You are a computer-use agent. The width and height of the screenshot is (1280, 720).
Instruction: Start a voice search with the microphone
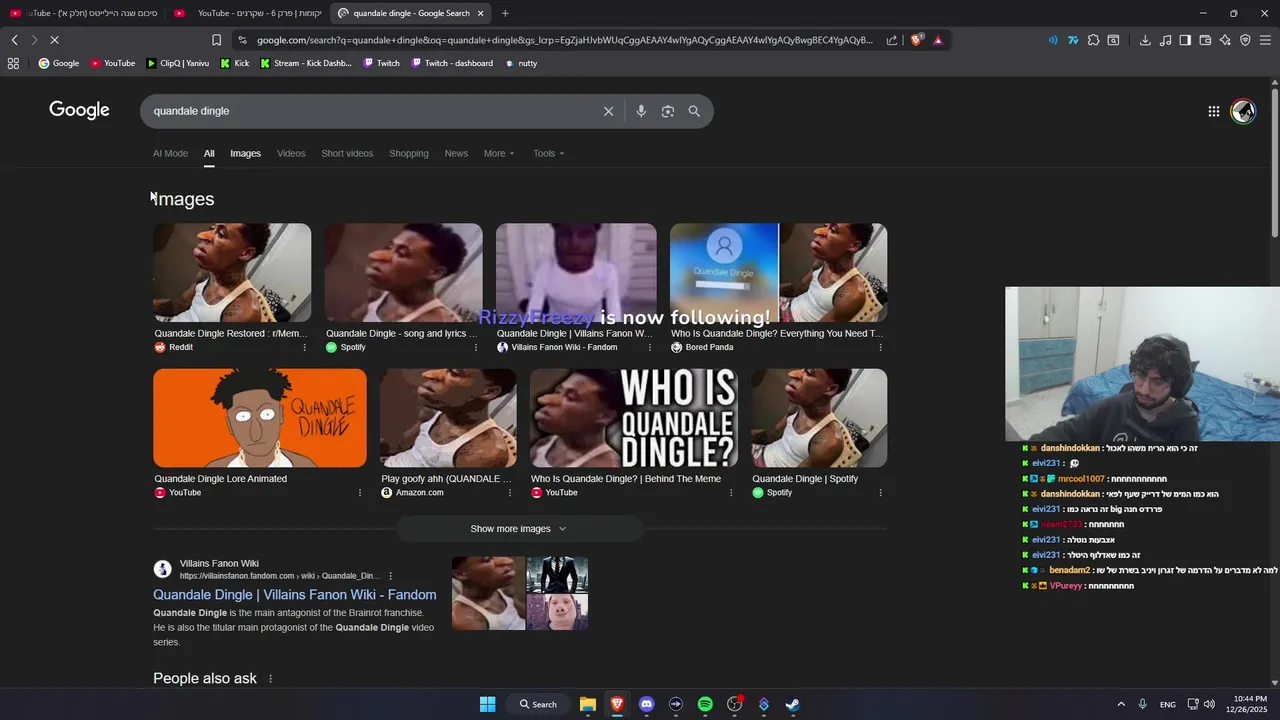coord(641,111)
